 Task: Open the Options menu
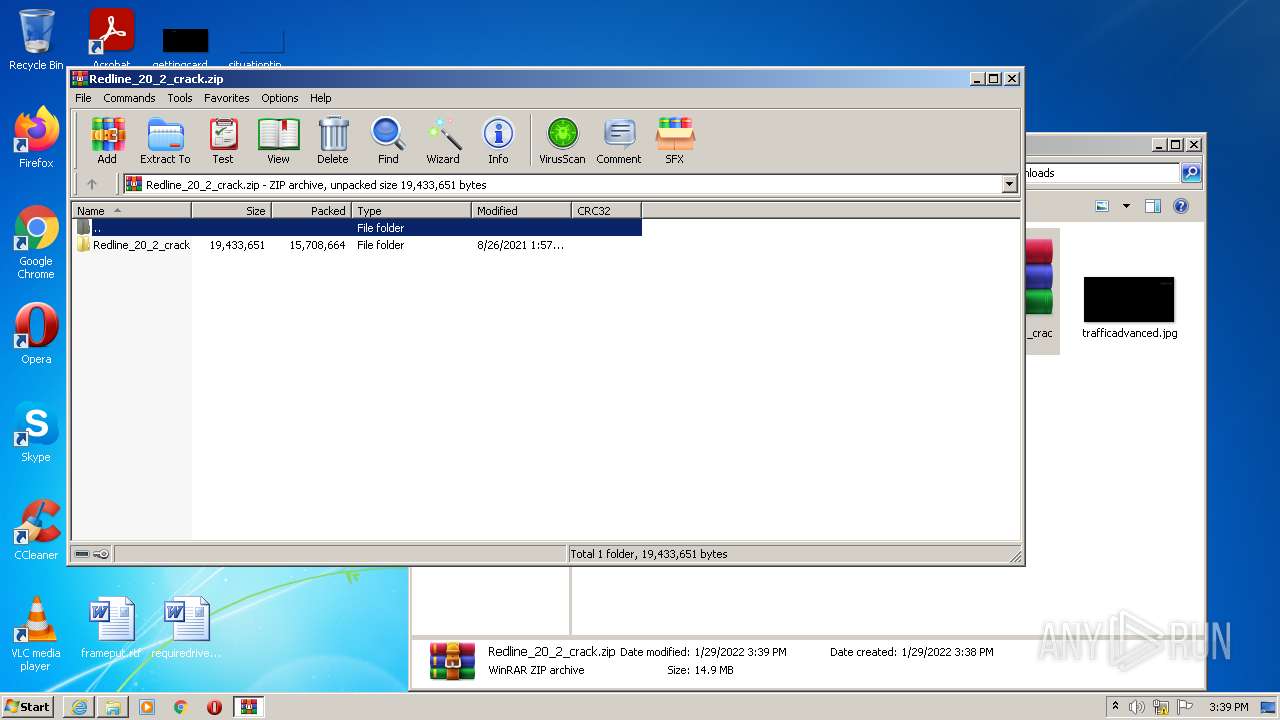point(280,98)
